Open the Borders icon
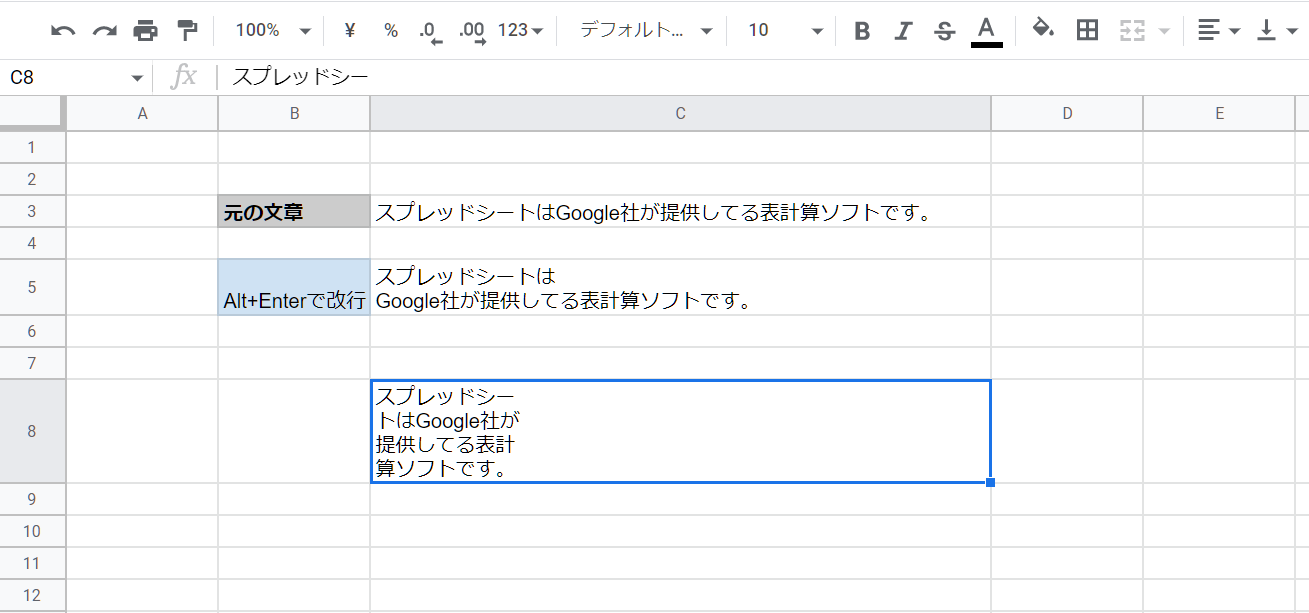1309x613 pixels. pos(1086,31)
